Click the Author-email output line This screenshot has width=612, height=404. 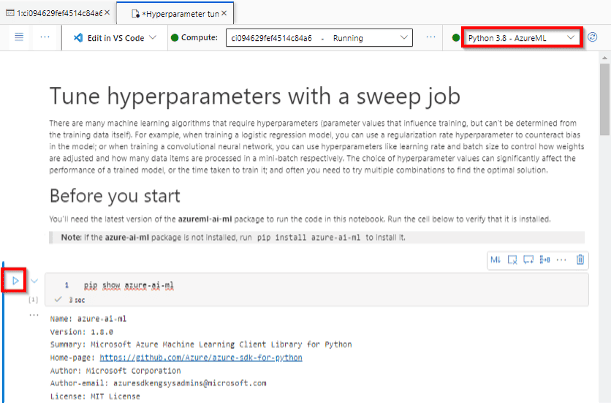tap(158, 383)
